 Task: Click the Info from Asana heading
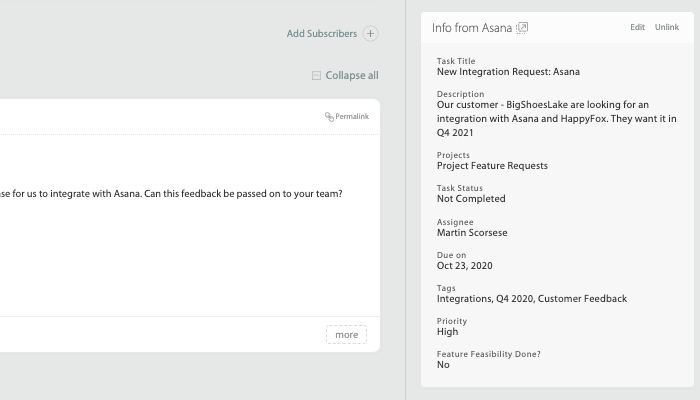click(472, 28)
